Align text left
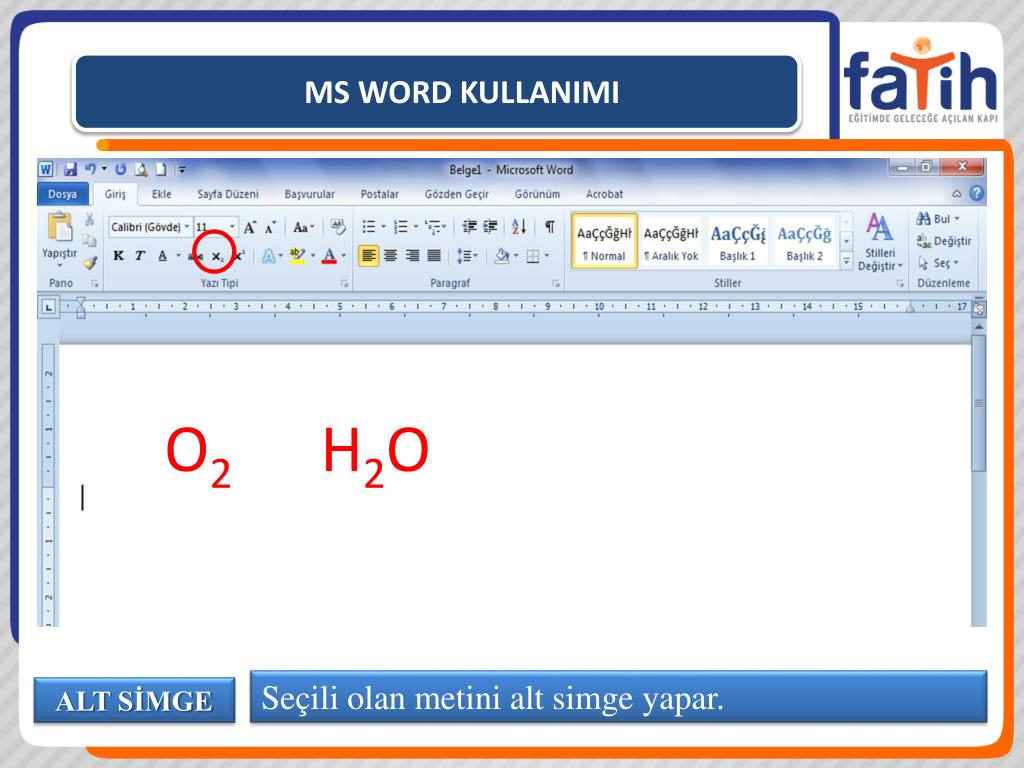The width and height of the screenshot is (1024, 768). pyautogui.click(x=368, y=255)
